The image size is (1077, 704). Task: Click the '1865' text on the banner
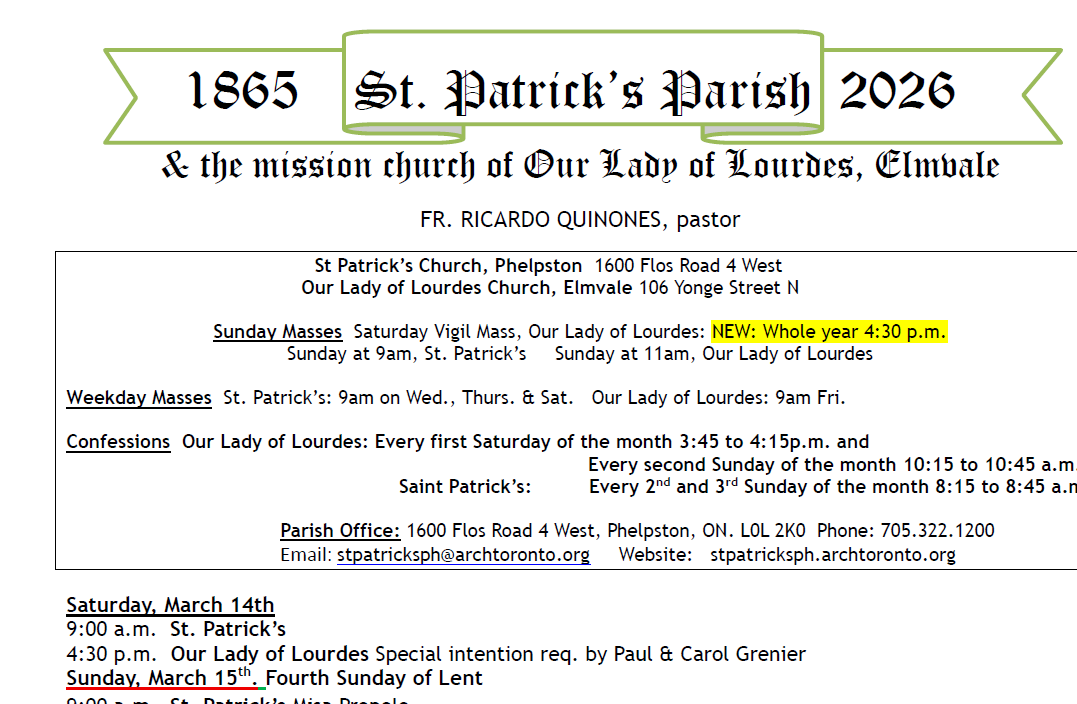coord(244,90)
